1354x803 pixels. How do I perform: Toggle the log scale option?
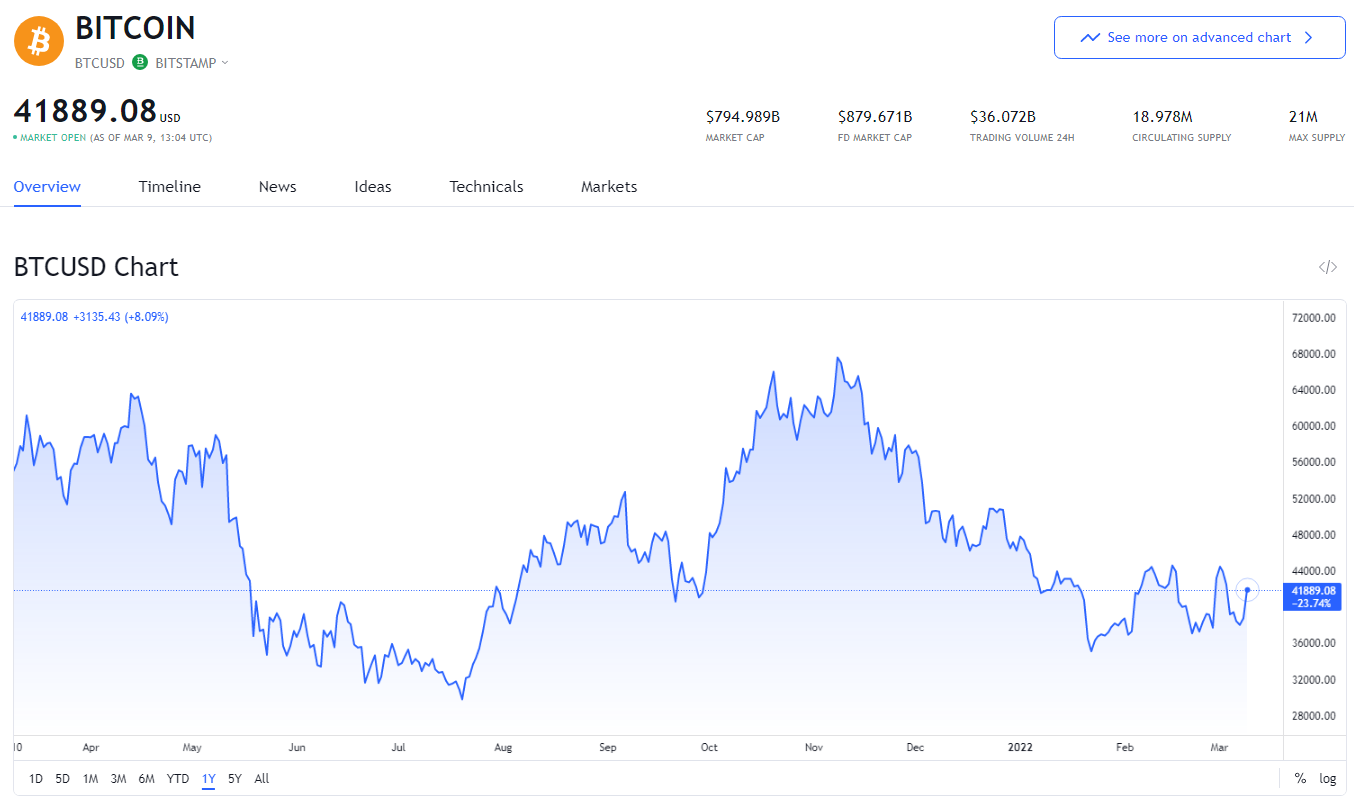1328,779
